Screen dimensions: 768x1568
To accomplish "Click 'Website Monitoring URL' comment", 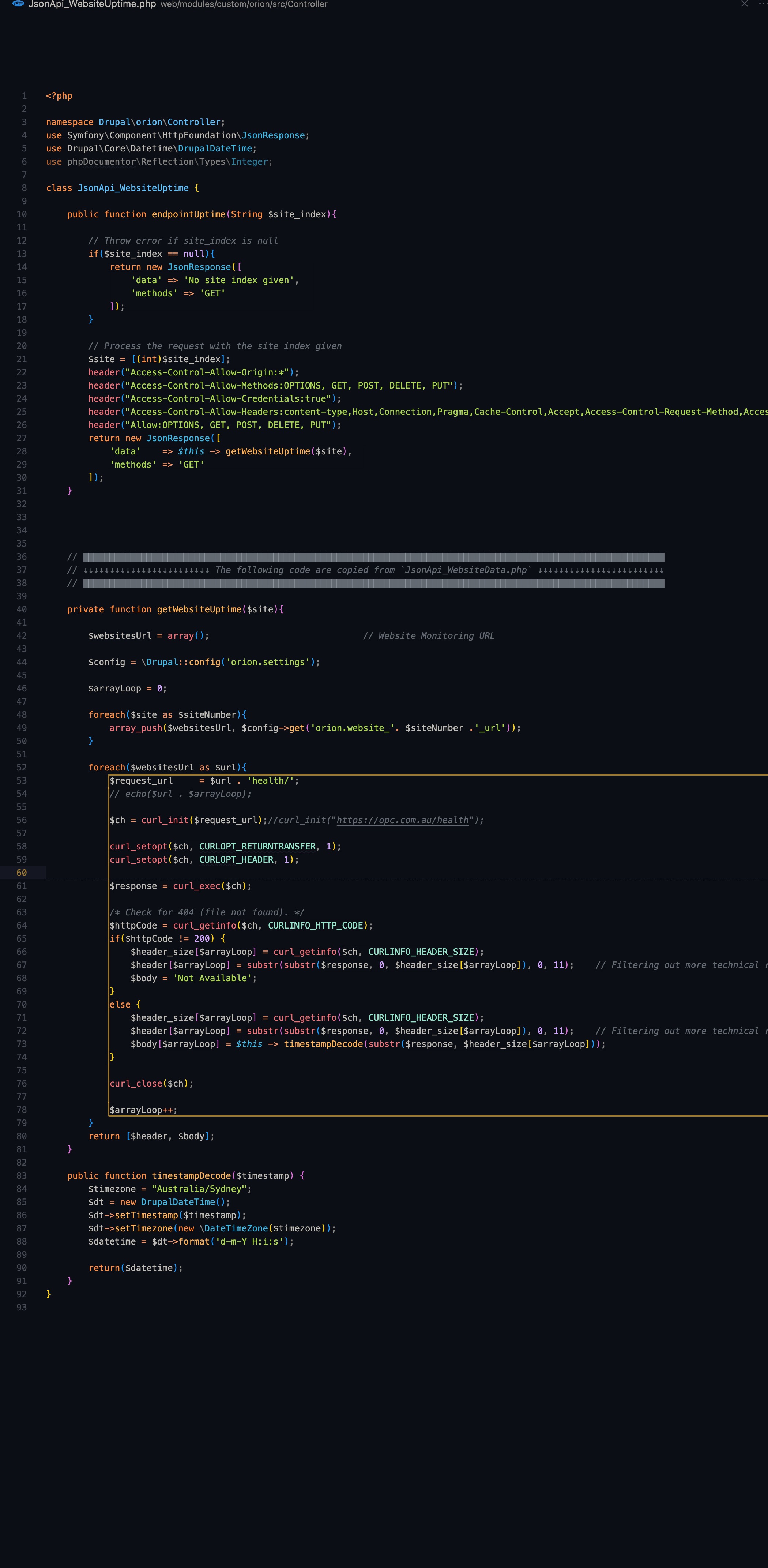I will 429,635.
